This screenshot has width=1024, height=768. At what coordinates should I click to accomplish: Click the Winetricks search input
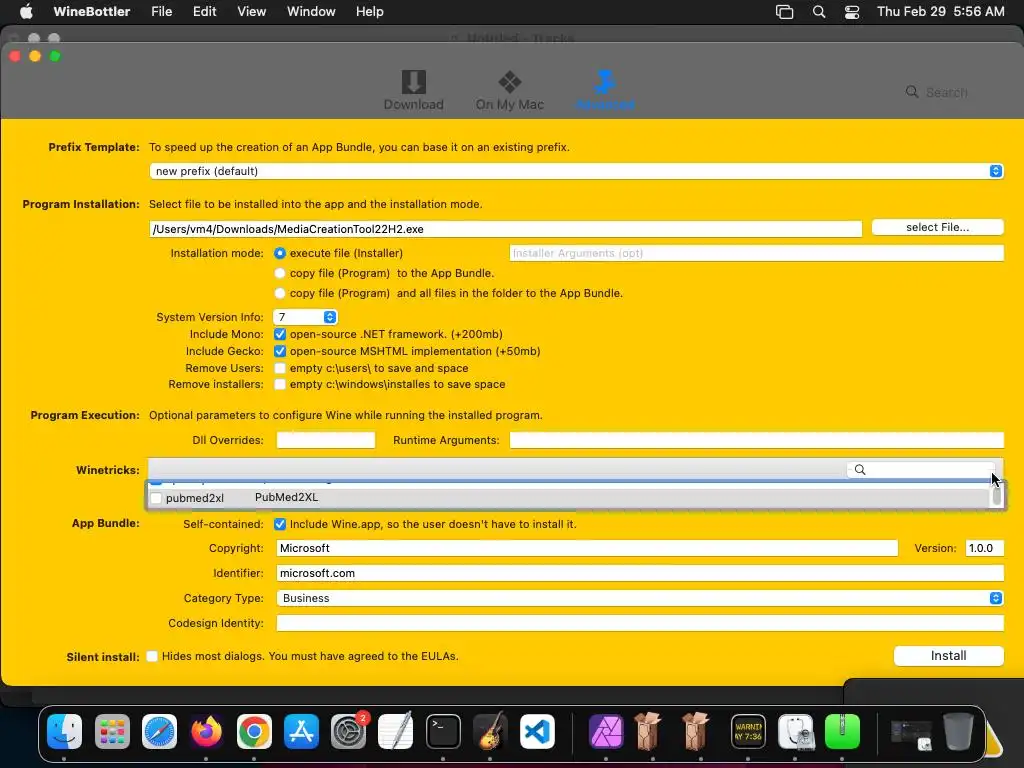[921, 470]
